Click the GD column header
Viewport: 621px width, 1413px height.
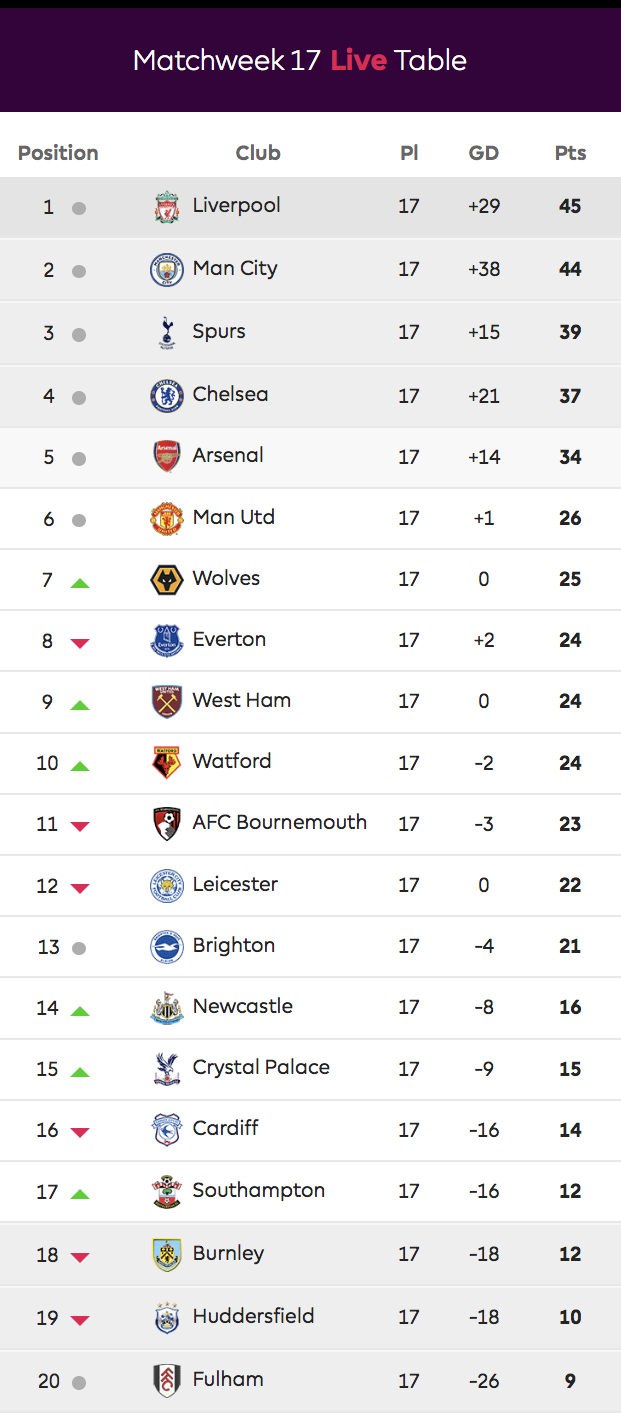[x=484, y=153]
